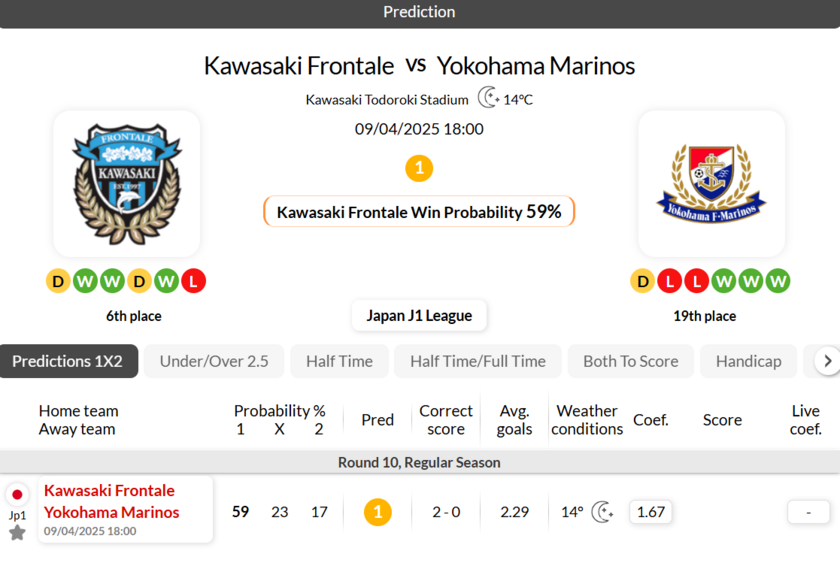Select the Handicap tab
Viewport: 840px width, 569px height.
click(748, 361)
